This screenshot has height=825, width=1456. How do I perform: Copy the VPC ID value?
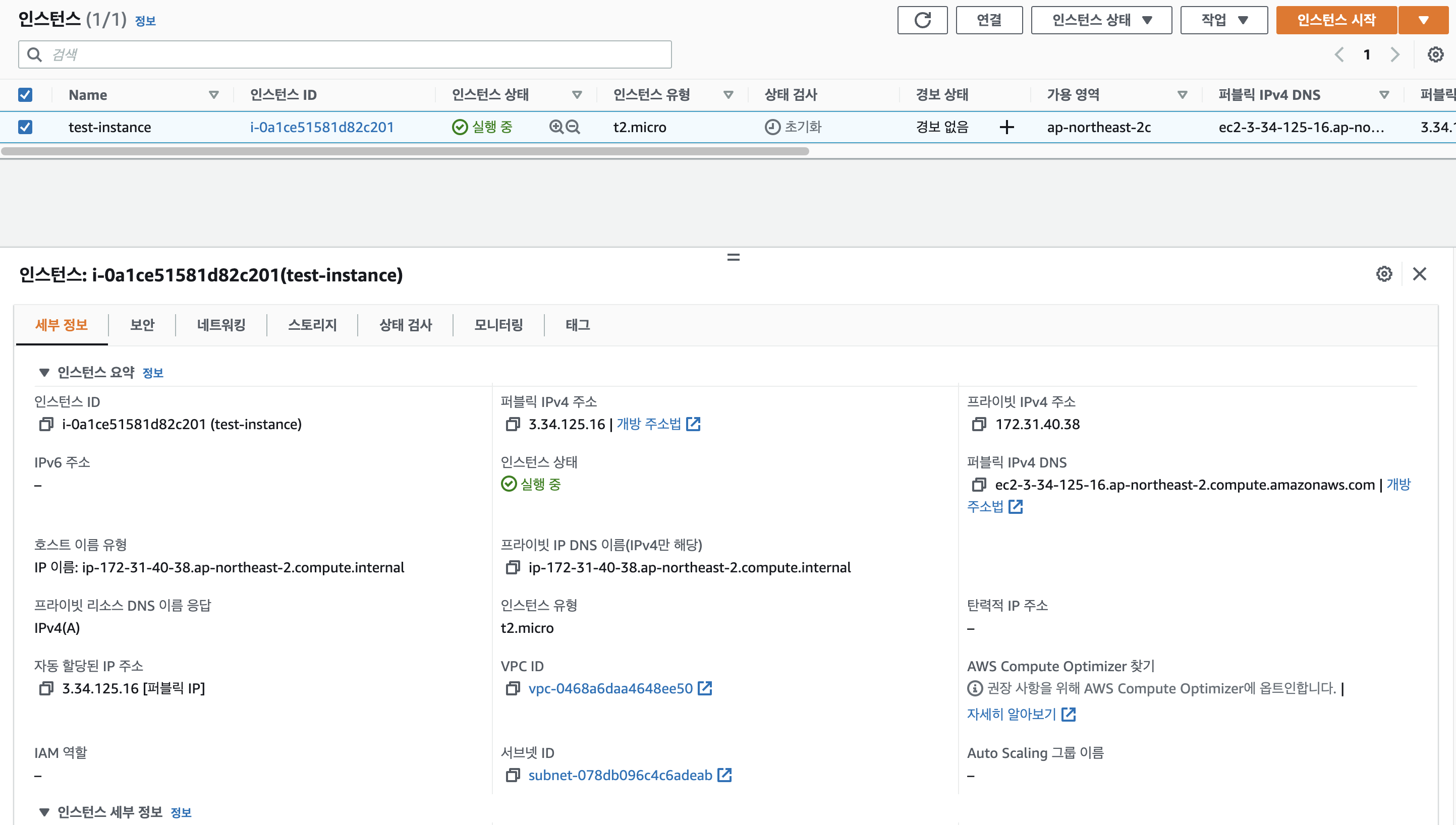pos(513,688)
